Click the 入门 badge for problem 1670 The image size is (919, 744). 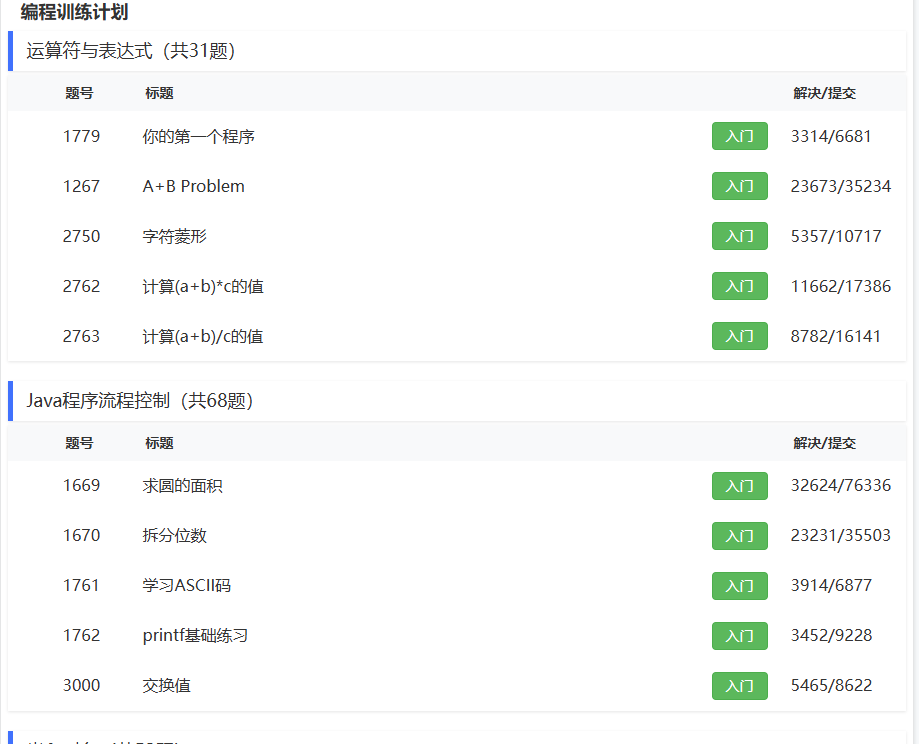coord(740,536)
